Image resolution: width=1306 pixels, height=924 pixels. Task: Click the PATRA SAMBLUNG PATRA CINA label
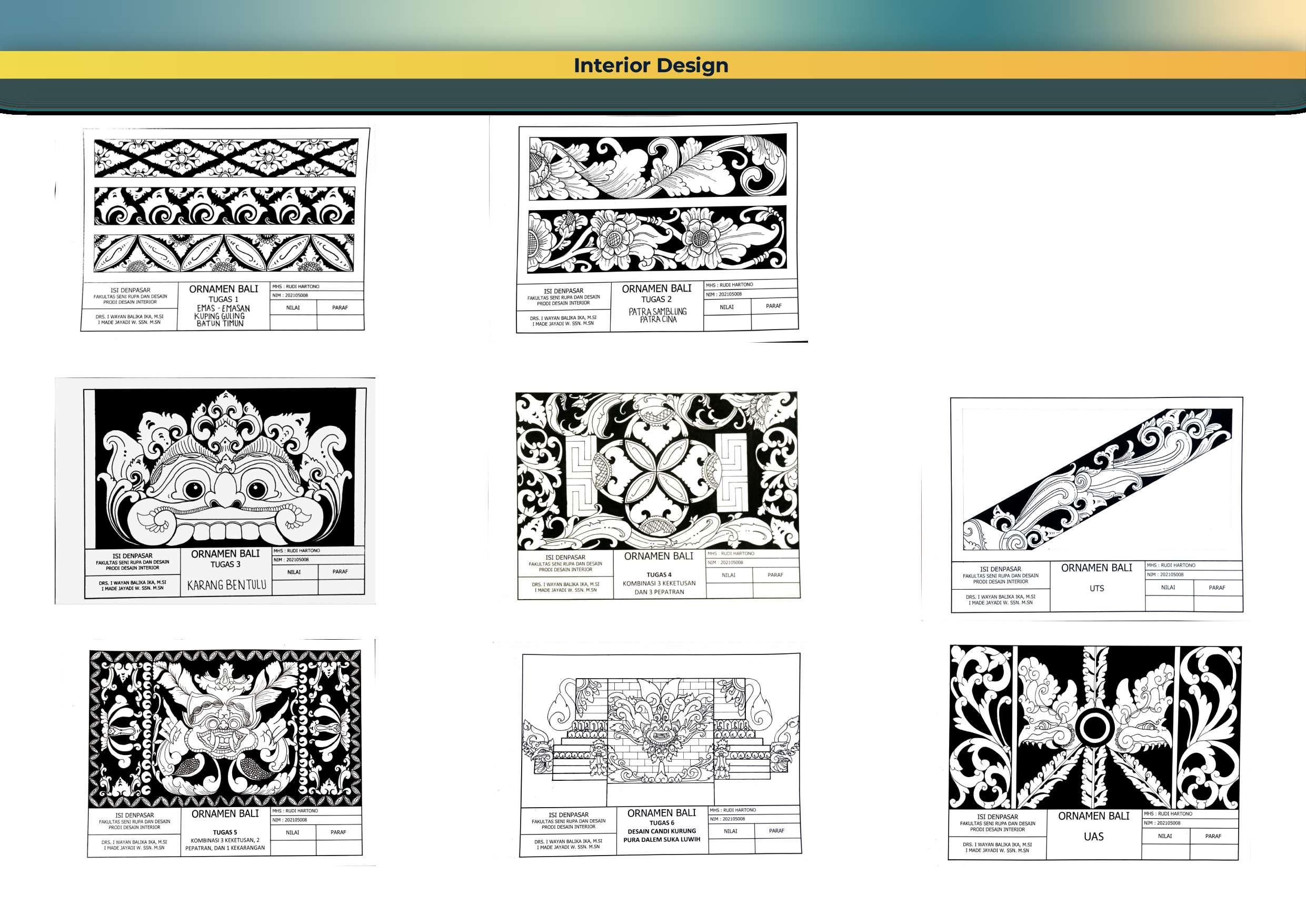point(657,315)
